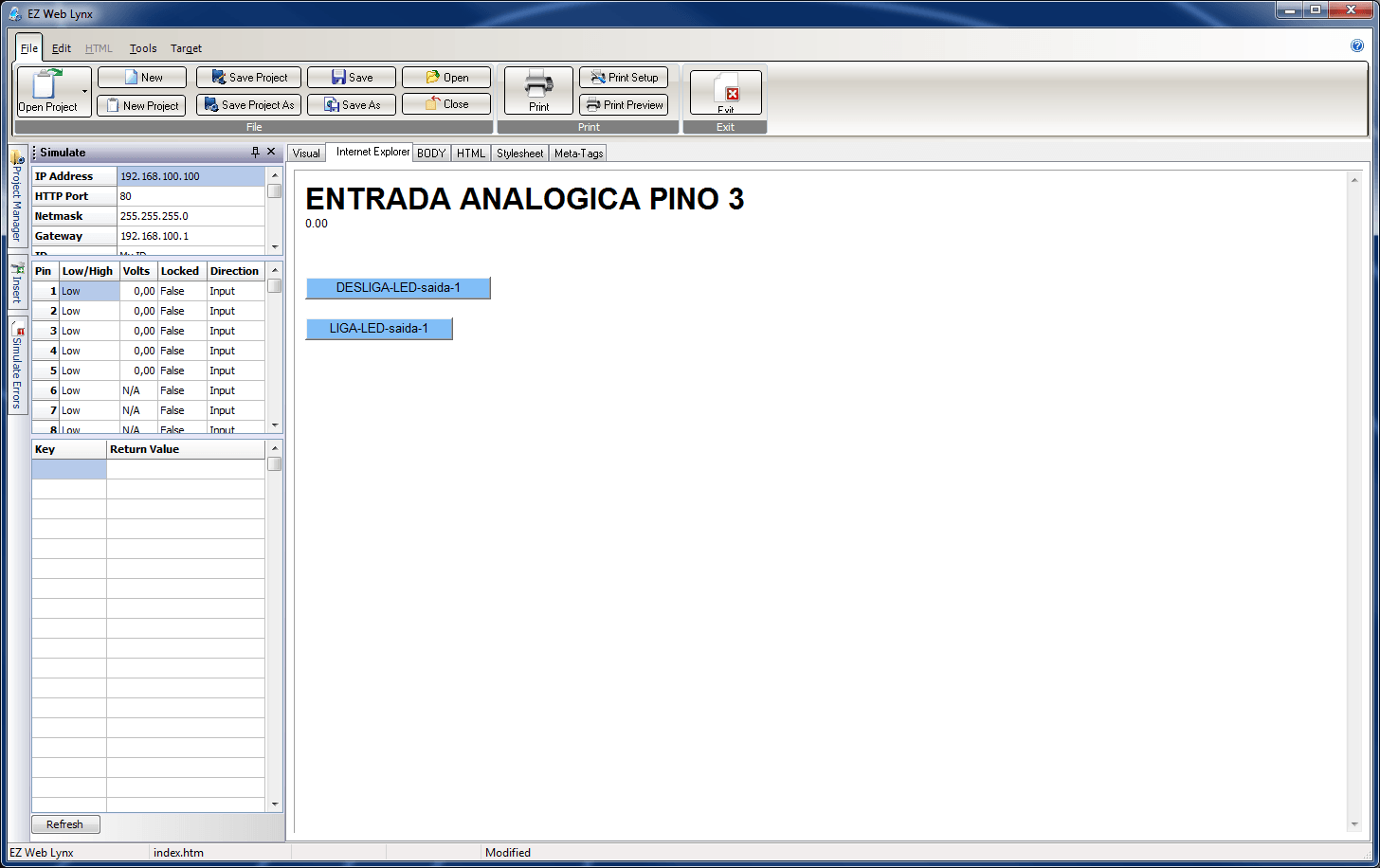This screenshot has height=868, width=1380.
Task: Open the Print Preview tool
Action: [x=624, y=105]
